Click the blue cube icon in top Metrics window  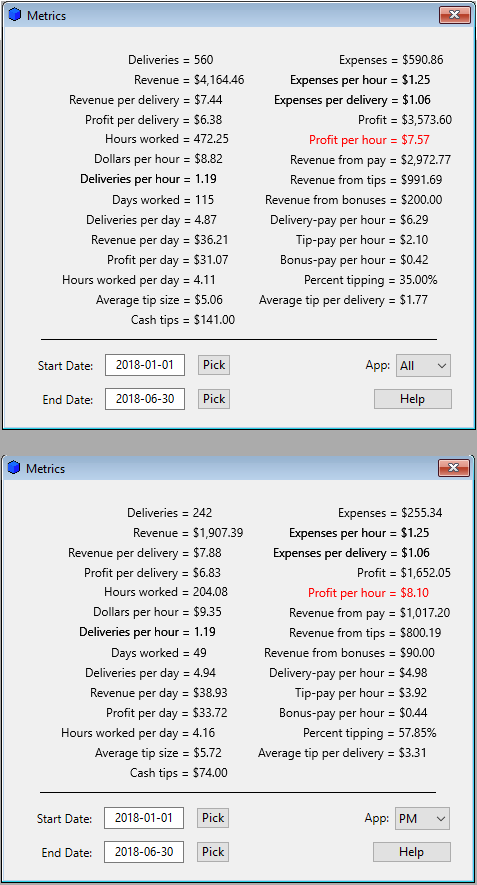click(15, 15)
